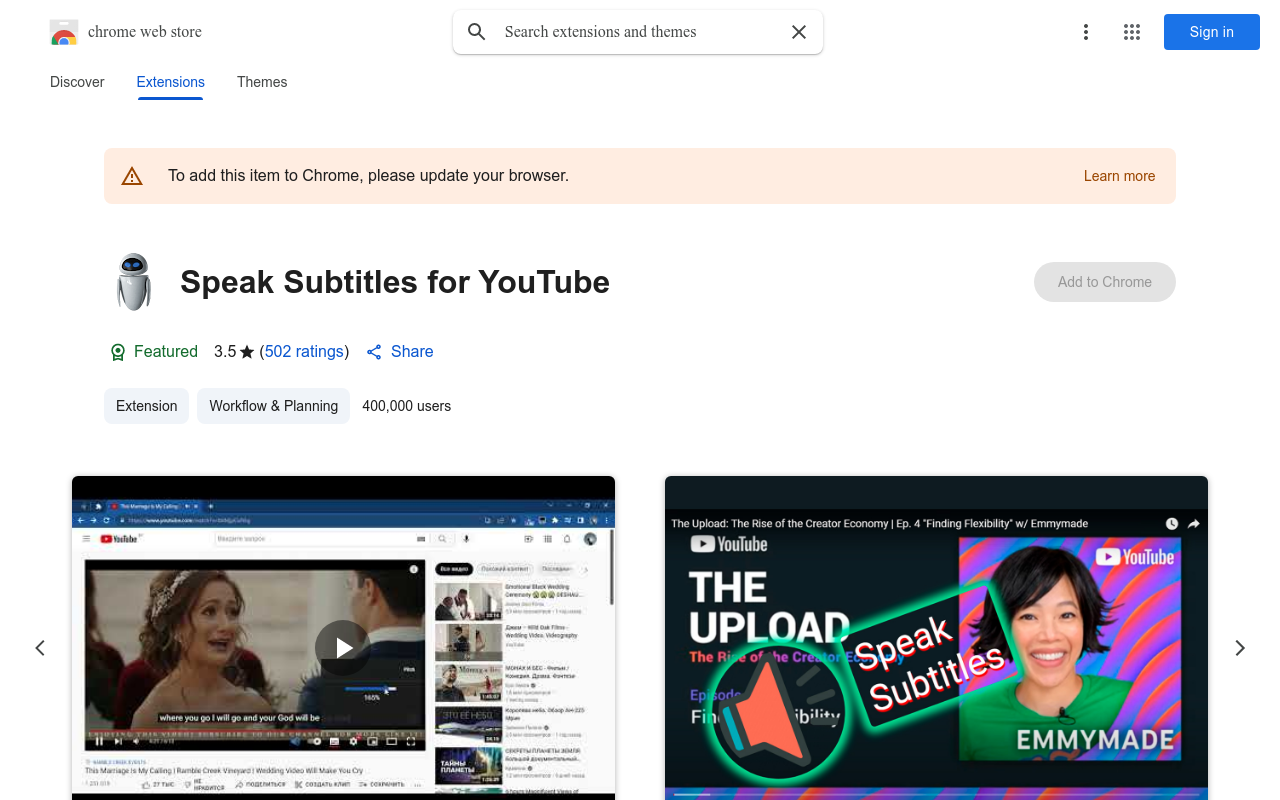Image resolution: width=1280 pixels, height=800 pixels.
Task: Open the 502 ratings link
Action: (304, 352)
